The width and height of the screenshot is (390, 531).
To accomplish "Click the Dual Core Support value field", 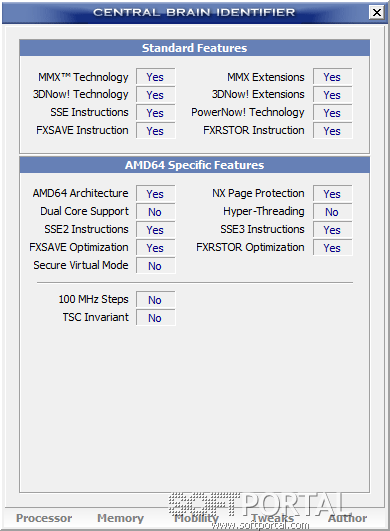I will (156, 212).
